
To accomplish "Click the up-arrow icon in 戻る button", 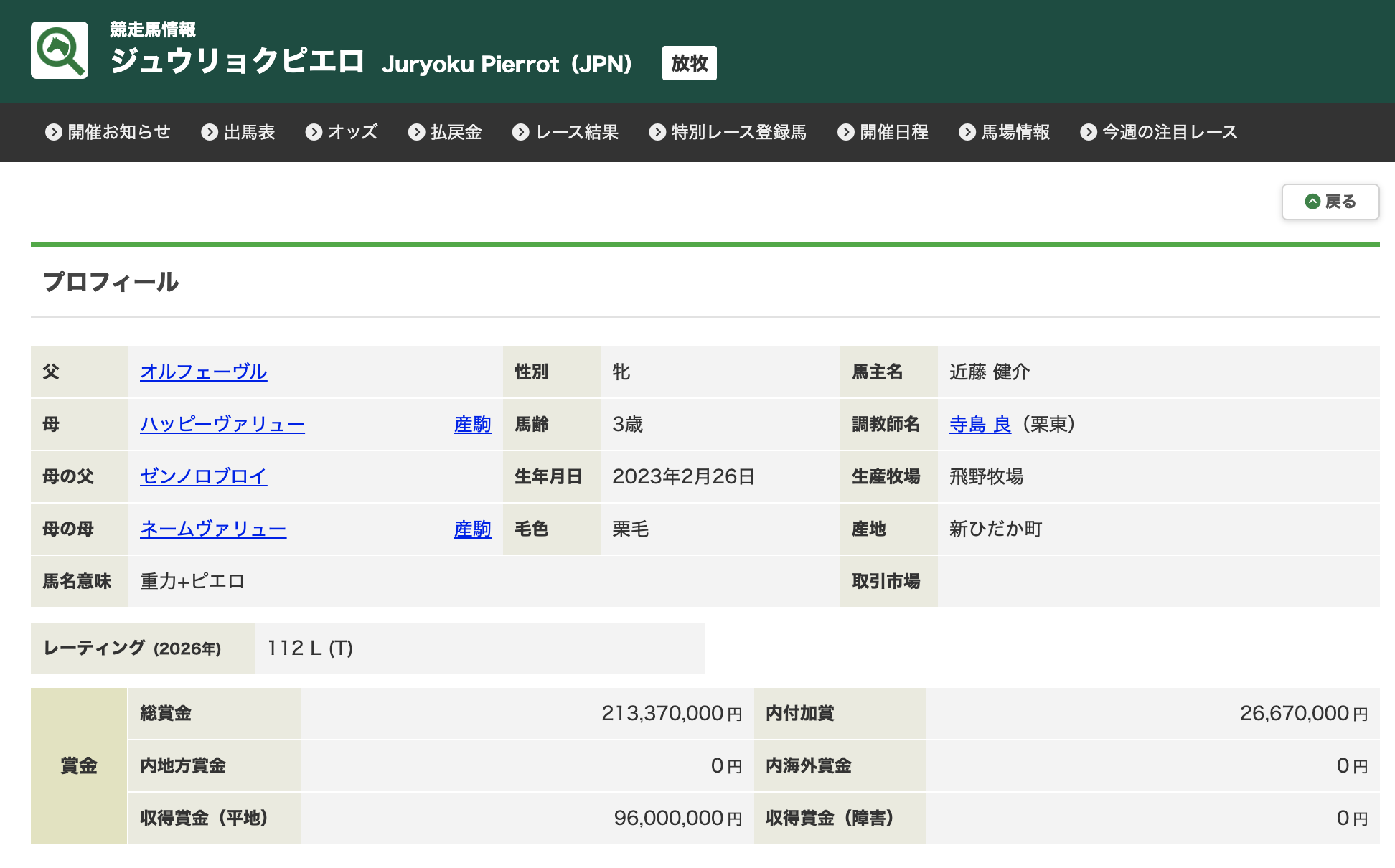I will coord(1312,202).
